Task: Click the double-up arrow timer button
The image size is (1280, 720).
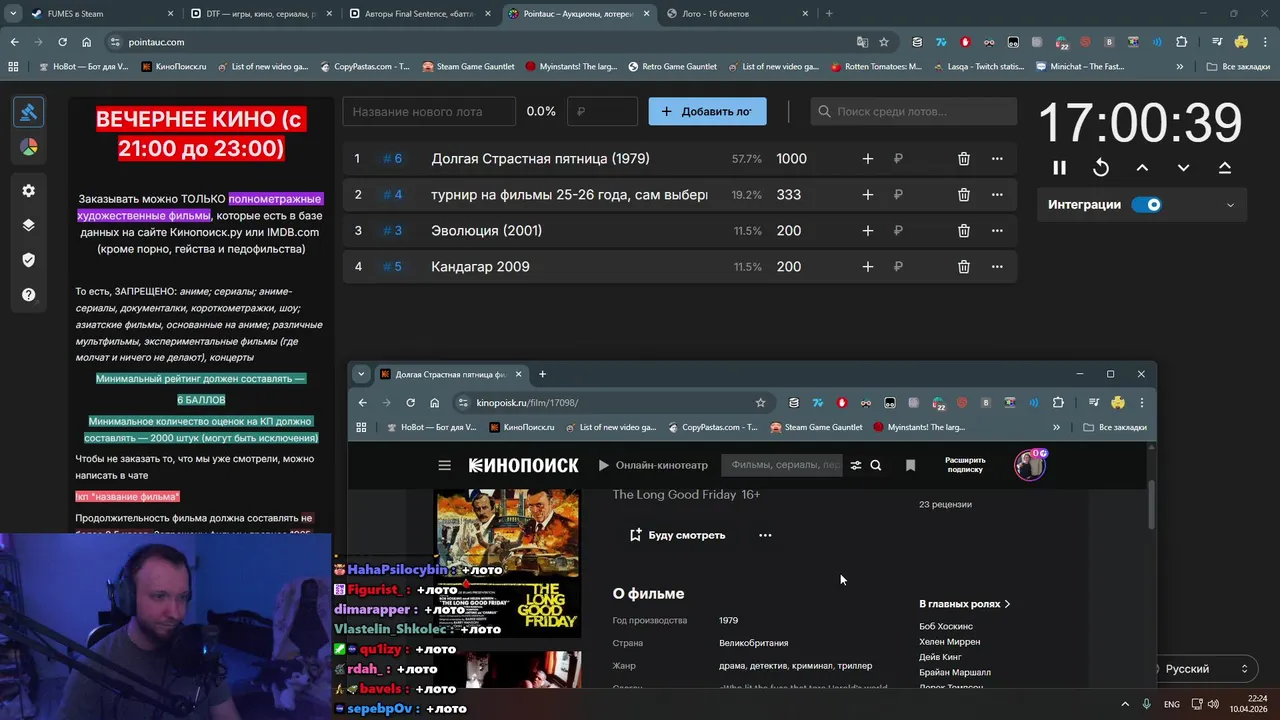Action: (1224, 168)
